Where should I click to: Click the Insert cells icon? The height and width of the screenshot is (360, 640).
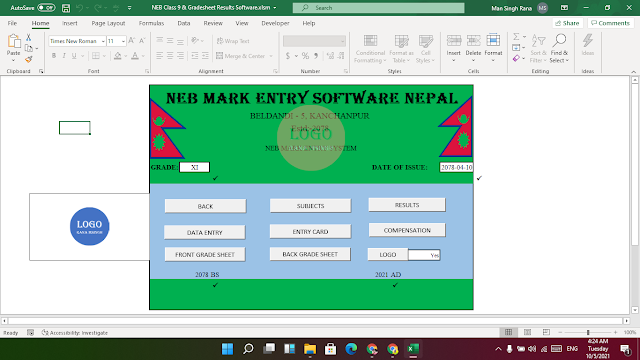[453, 41]
